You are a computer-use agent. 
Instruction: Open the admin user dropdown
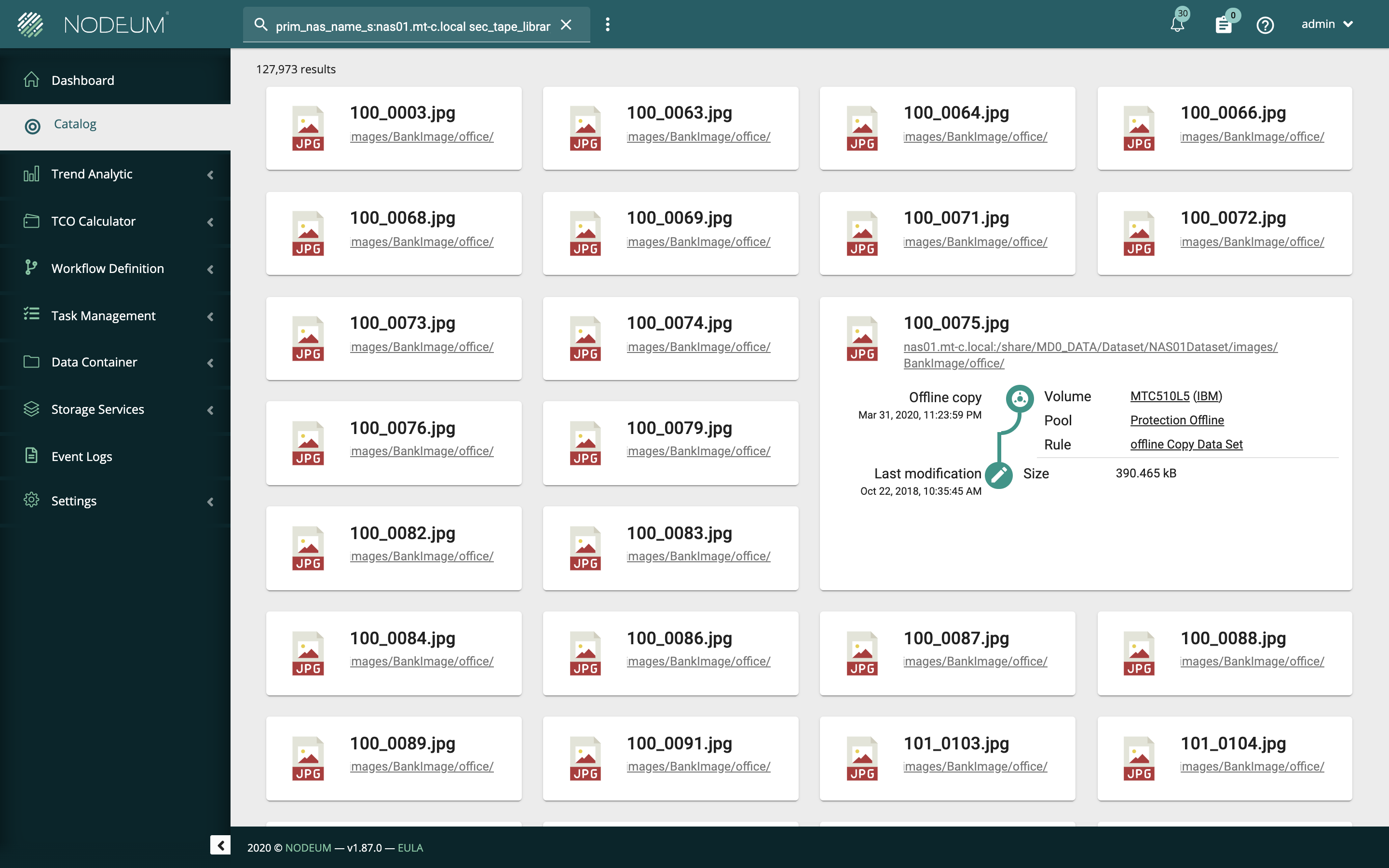pyautogui.click(x=1327, y=24)
